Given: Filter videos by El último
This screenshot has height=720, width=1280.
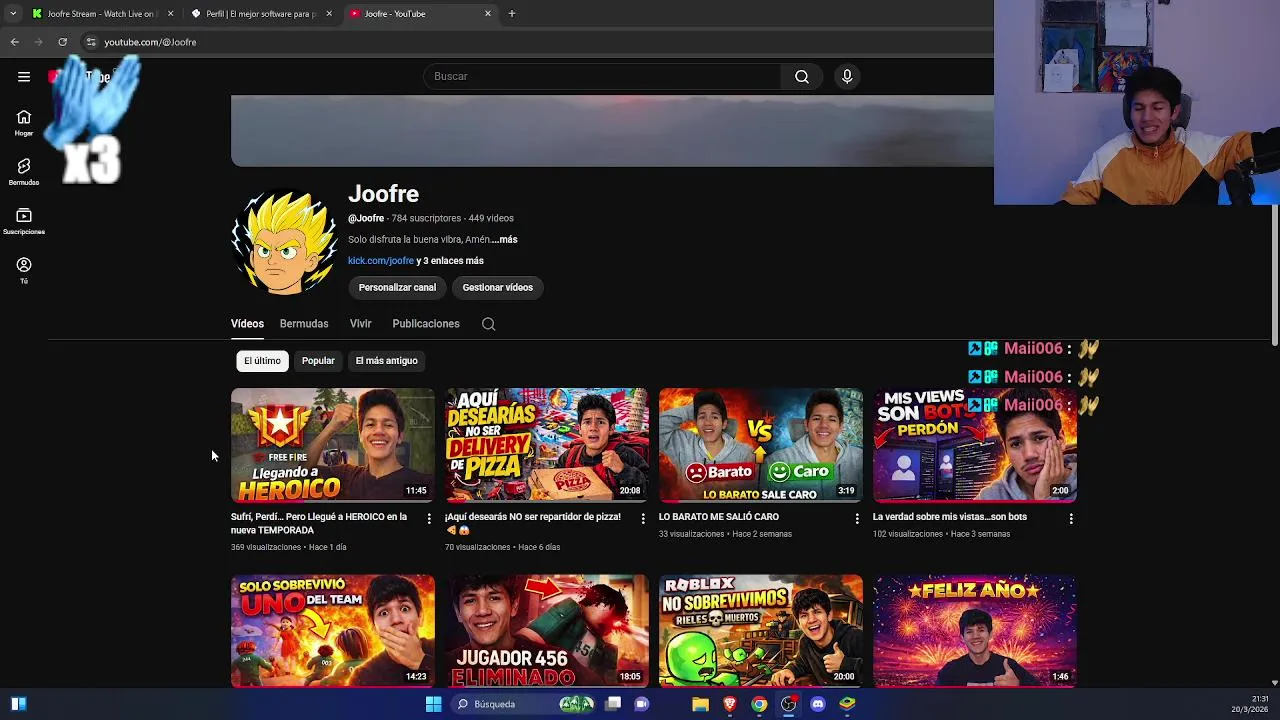Looking at the screenshot, I should click(x=262, y=361).
